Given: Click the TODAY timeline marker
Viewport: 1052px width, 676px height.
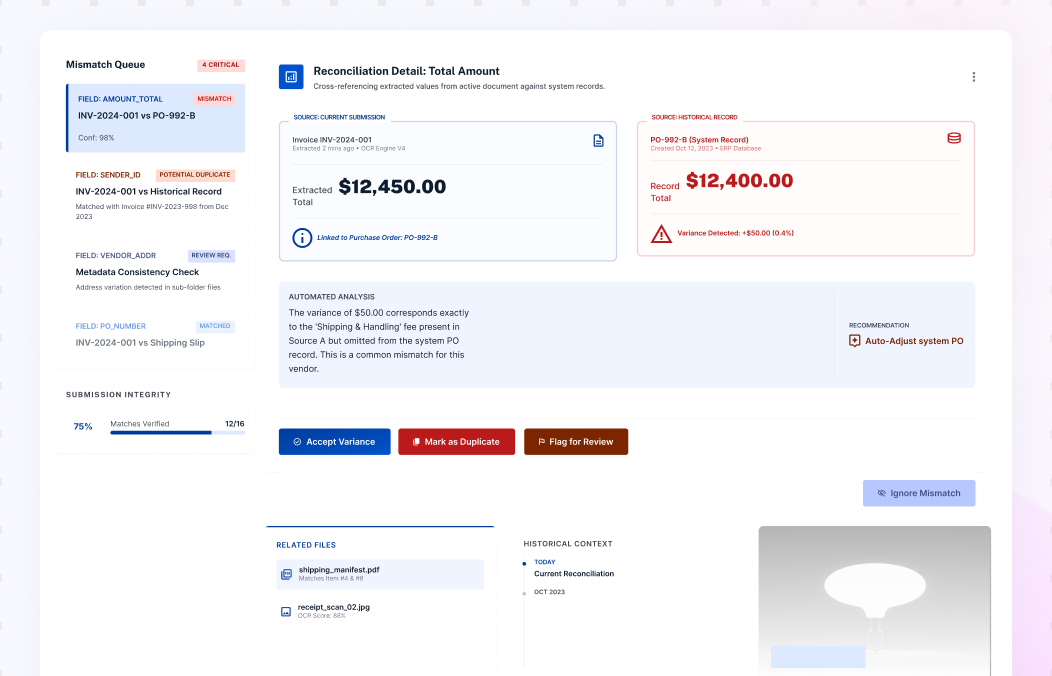Looking at the screenshot, I should 524,563.
